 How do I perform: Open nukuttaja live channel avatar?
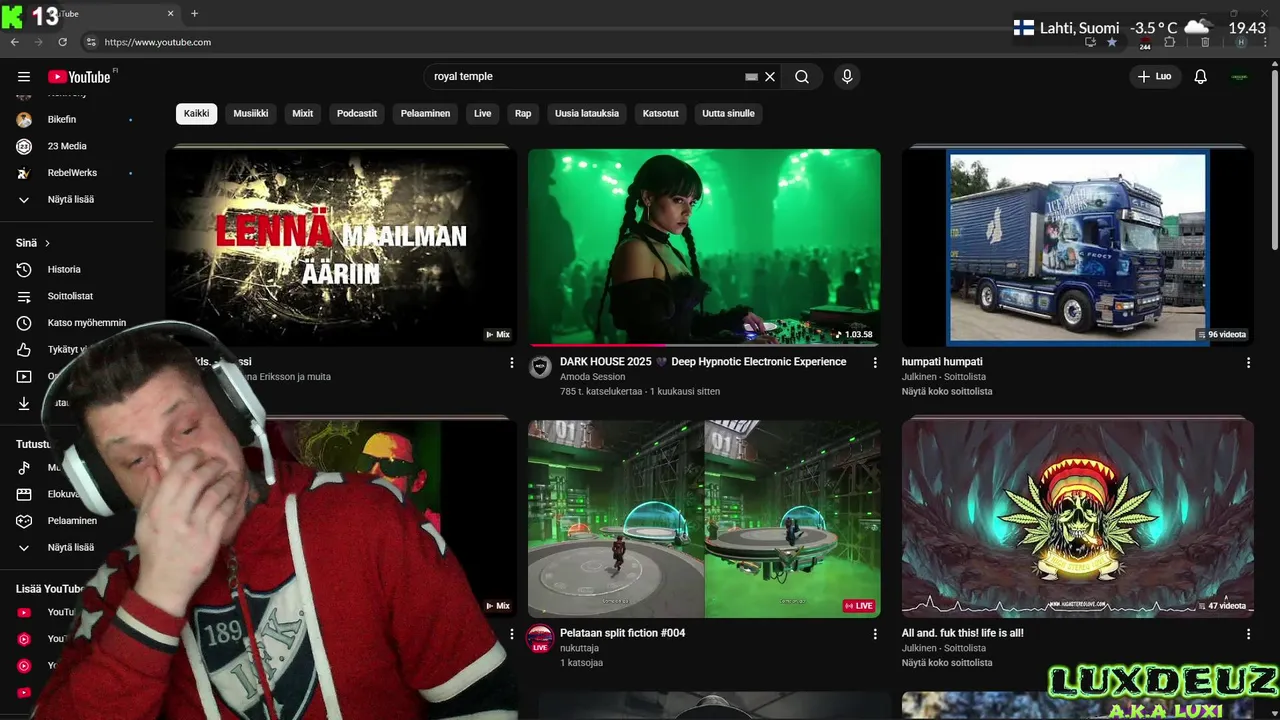click(x=540, y=638)
